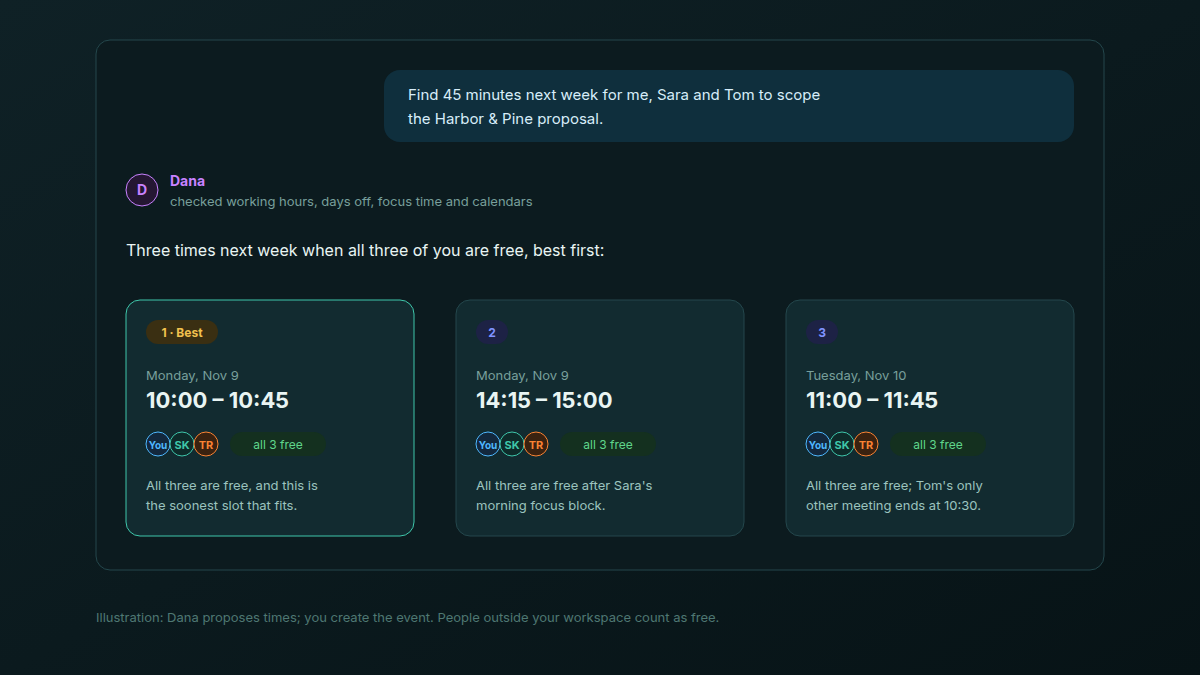Click TR avatar in the Tuesday slot
This screenshot has height=675, width=1200.
(x=866, y=444)
